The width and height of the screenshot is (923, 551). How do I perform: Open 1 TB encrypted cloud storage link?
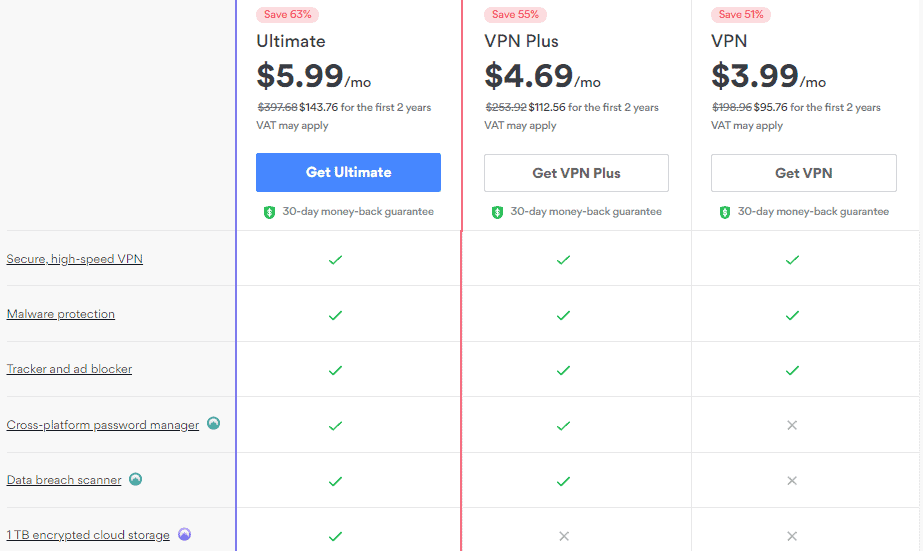(x=88, y=535)
